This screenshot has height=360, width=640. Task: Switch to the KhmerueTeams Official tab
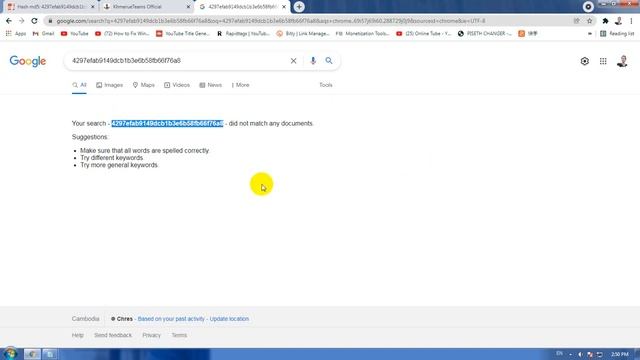143,7
